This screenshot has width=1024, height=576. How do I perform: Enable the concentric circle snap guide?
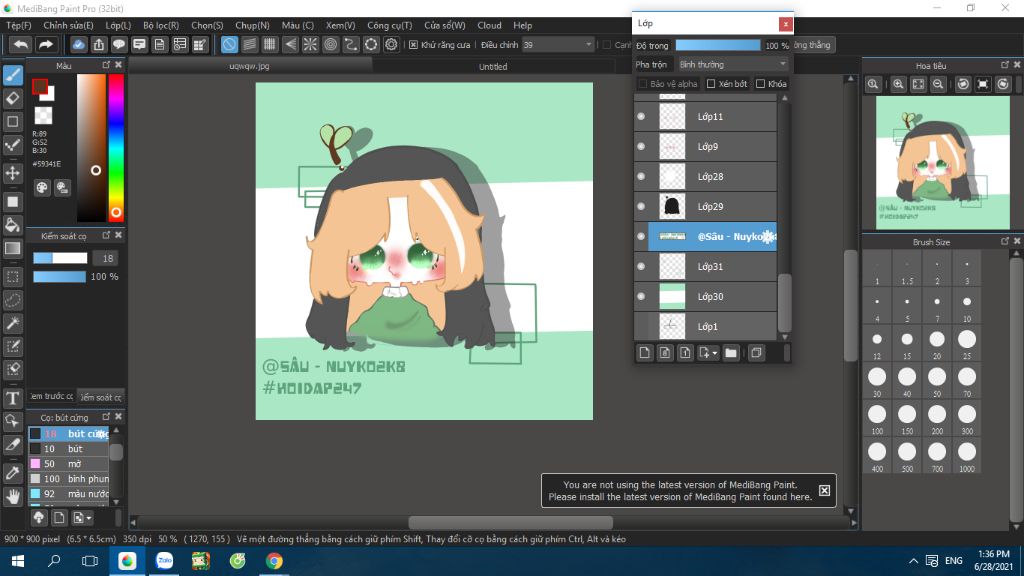coord(330,44)
